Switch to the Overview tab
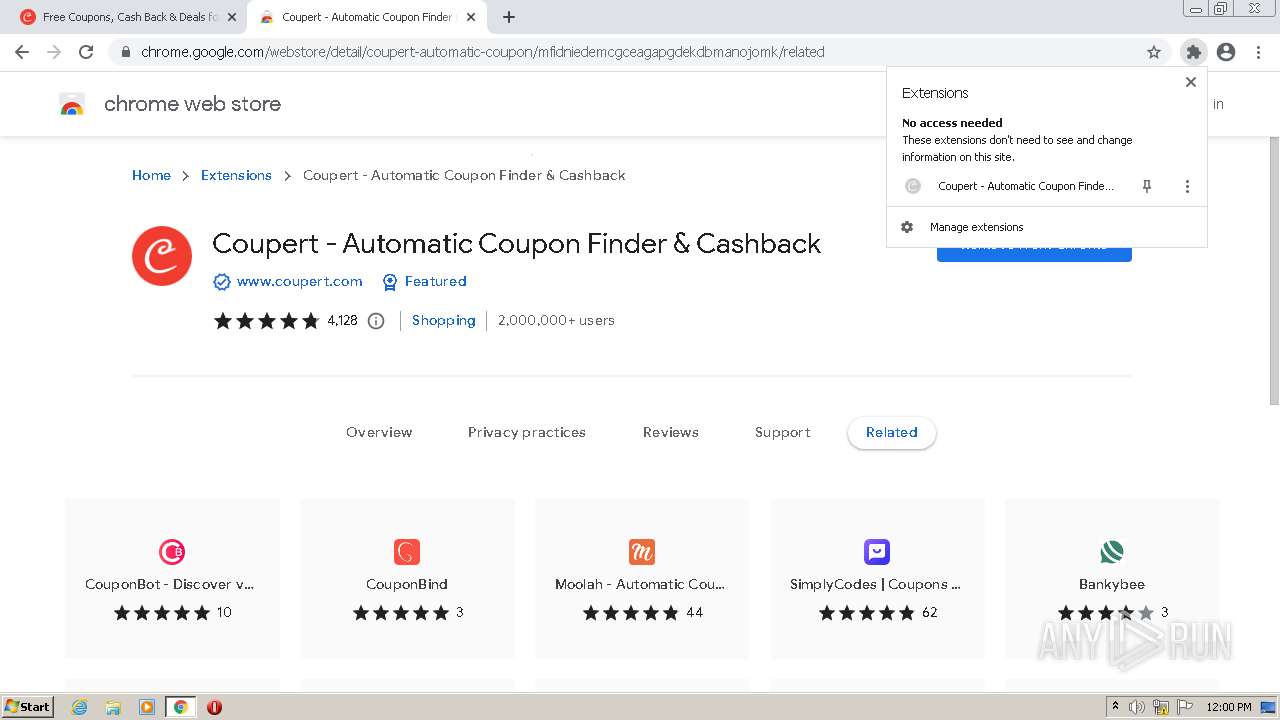 [x=379, y=433]
